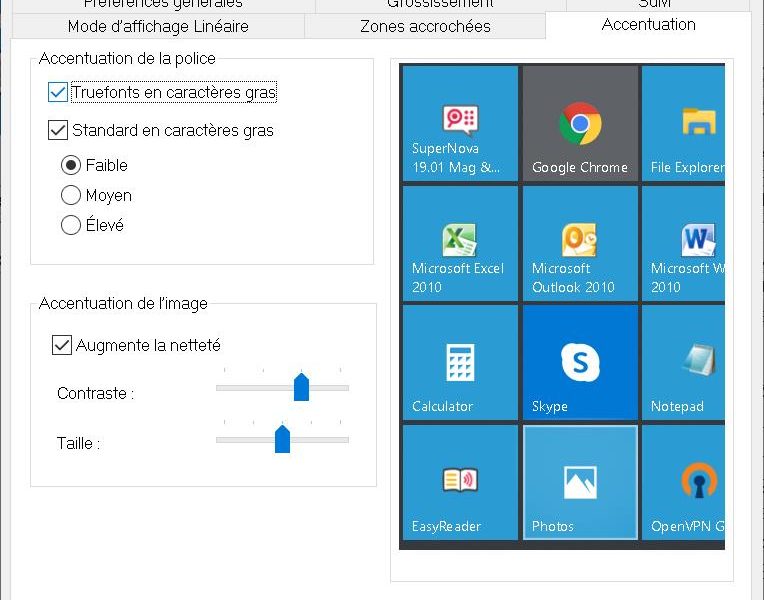
Task: Click the 'SuperNova 19.01 Mag' tile label
Action: tap(456, 157)
